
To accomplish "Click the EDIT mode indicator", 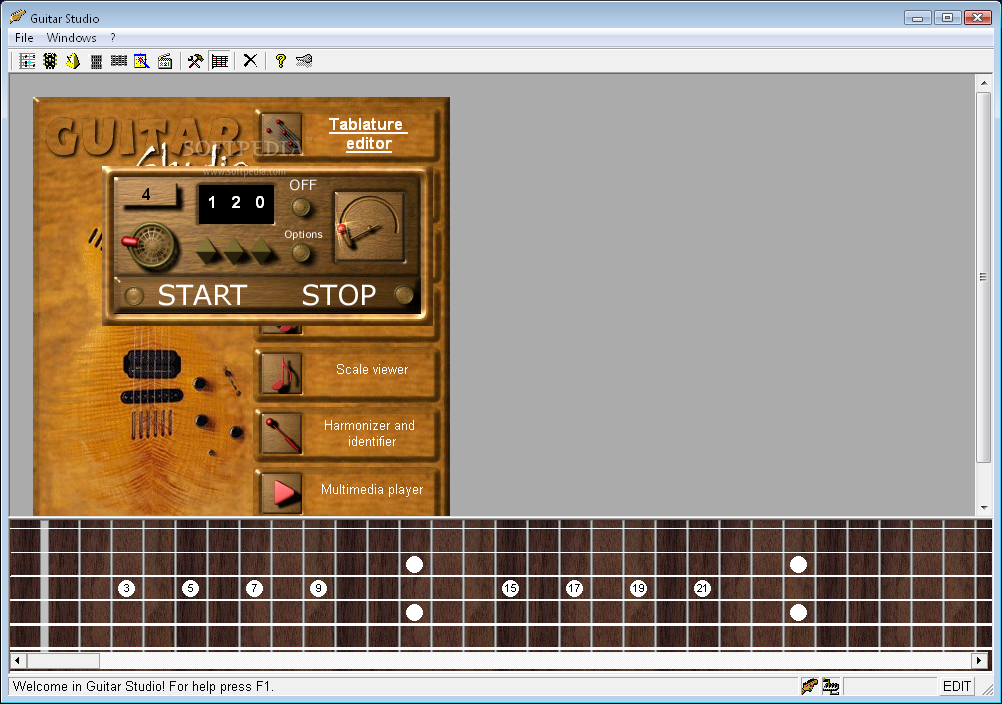I will pyautogui.click(x=957, y=687).
